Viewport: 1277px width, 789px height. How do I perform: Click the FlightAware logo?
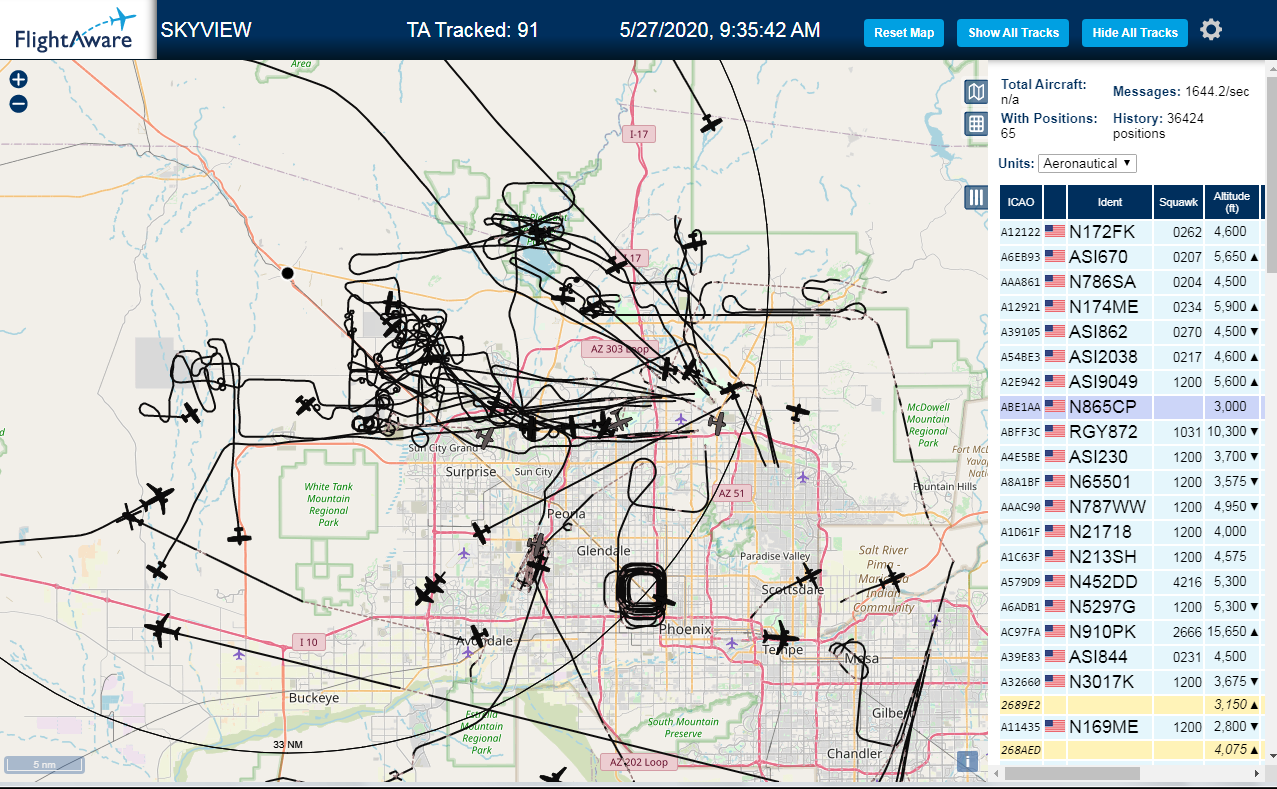pyautogui.click(x=77, y=30)
